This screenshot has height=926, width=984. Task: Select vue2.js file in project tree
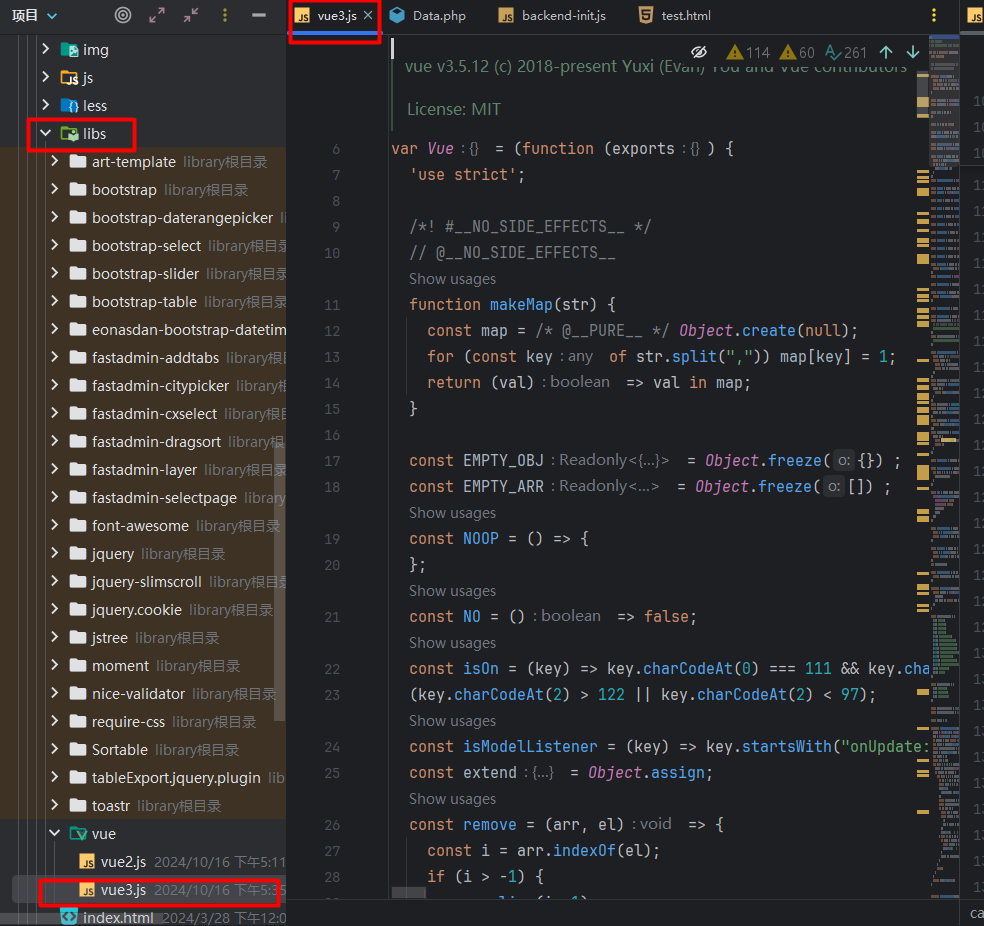pyautogui.click(x=123, y=861)
